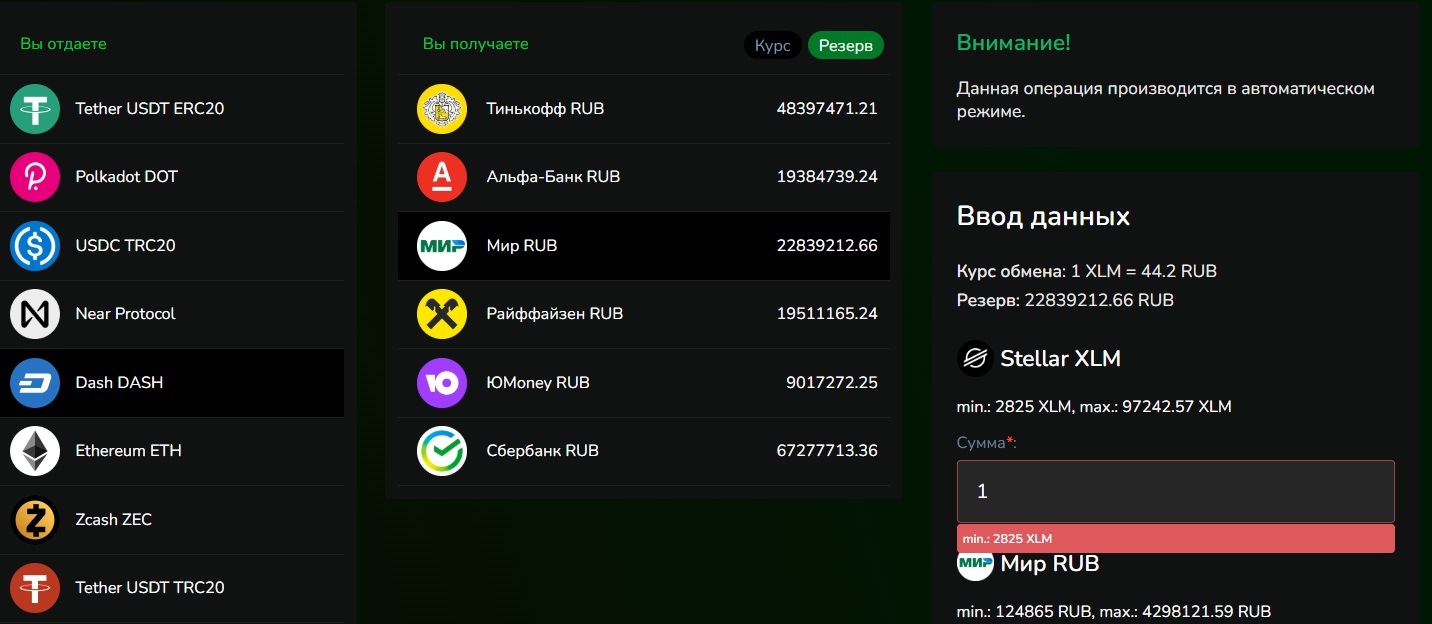Click the Резерв 22839212.66 RUB line
Screen dimensions: 1432x624
[x=1065, y=300]
